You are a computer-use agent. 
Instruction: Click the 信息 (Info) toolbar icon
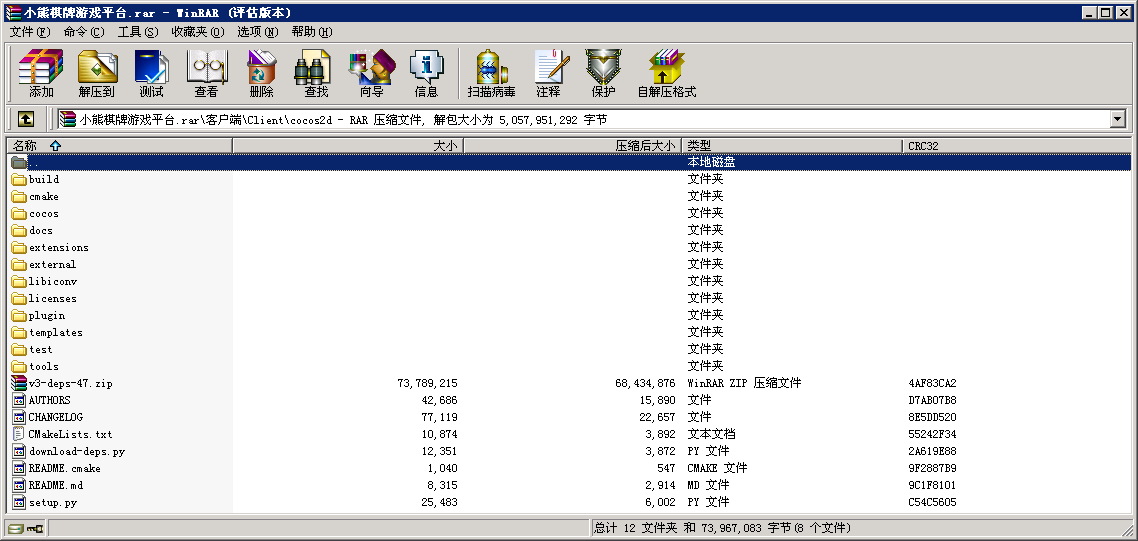click(426, 73)
